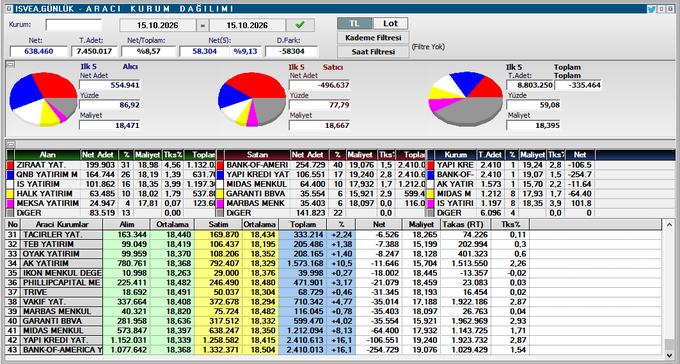Click the yellow swatch beside GARANTI BBVA seller

pos(220,194)
